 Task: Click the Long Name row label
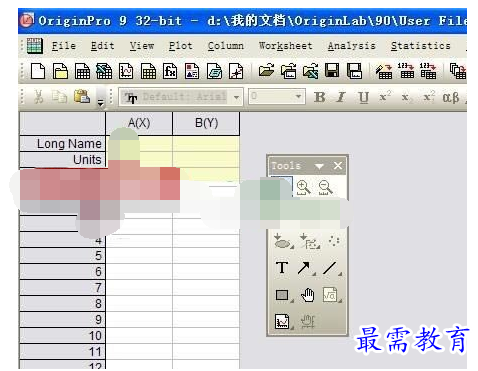[x=62, y=144]
